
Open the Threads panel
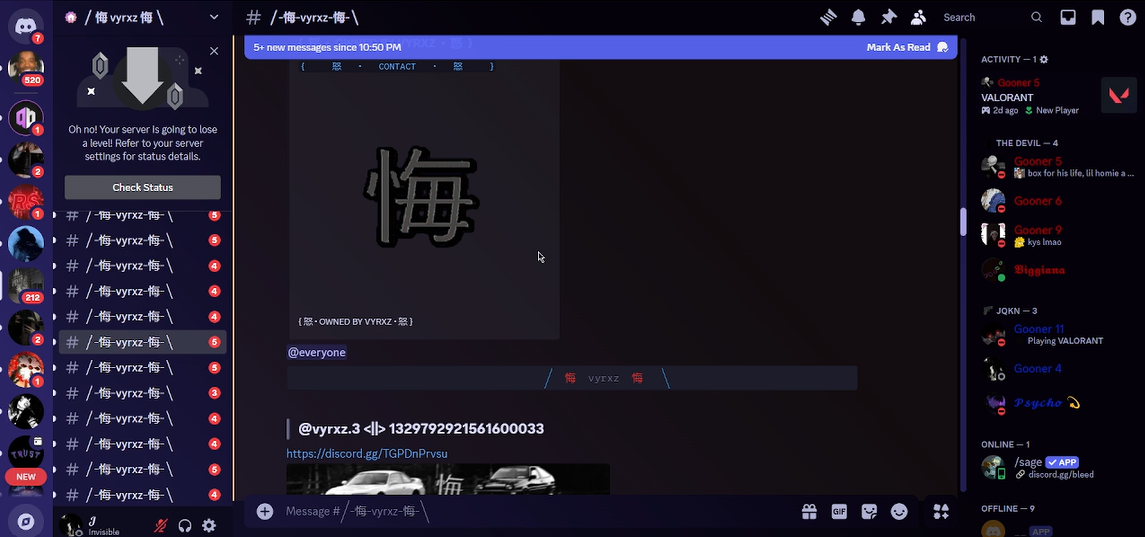(x=828, y=17)
